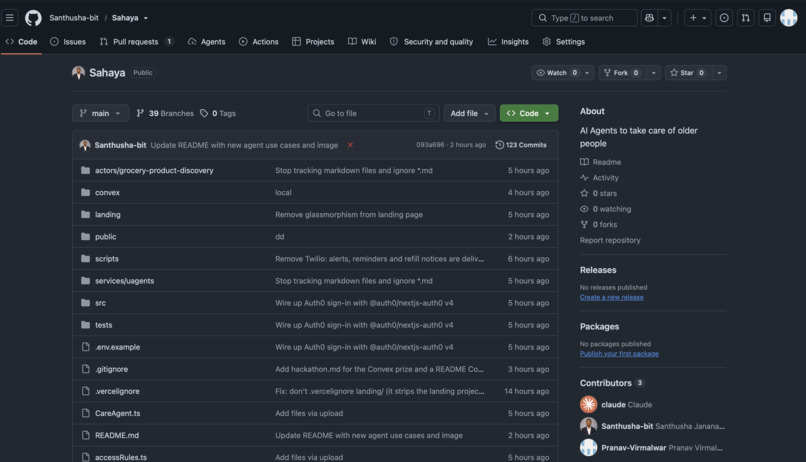The width and height of the screenshot is (806, 462).
Task: Switch to the Actions tab
Action: (x=259, y=42)
